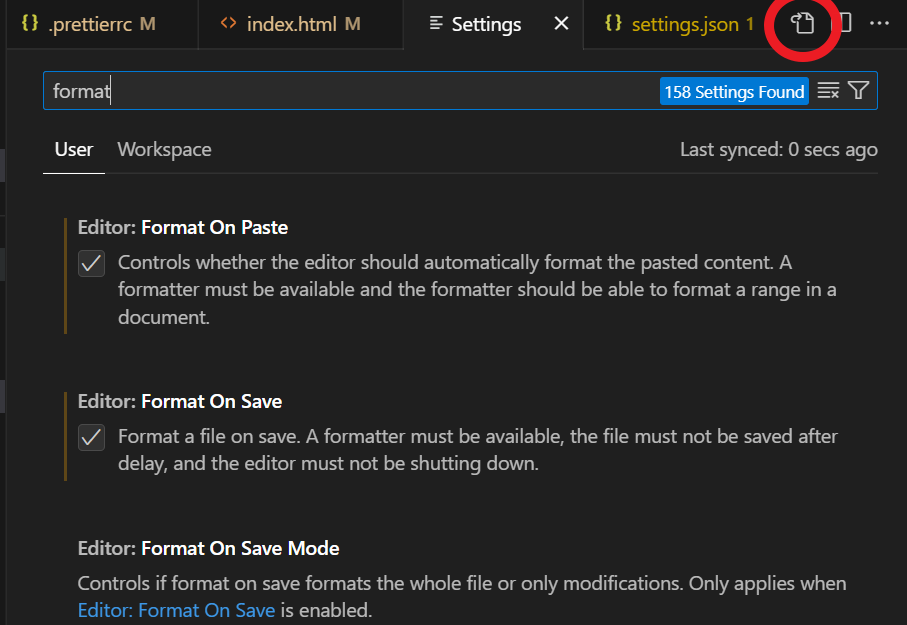Open the More Actions ellipsis menu
This screenshot has width=907, height=625.
click(880, 24)
